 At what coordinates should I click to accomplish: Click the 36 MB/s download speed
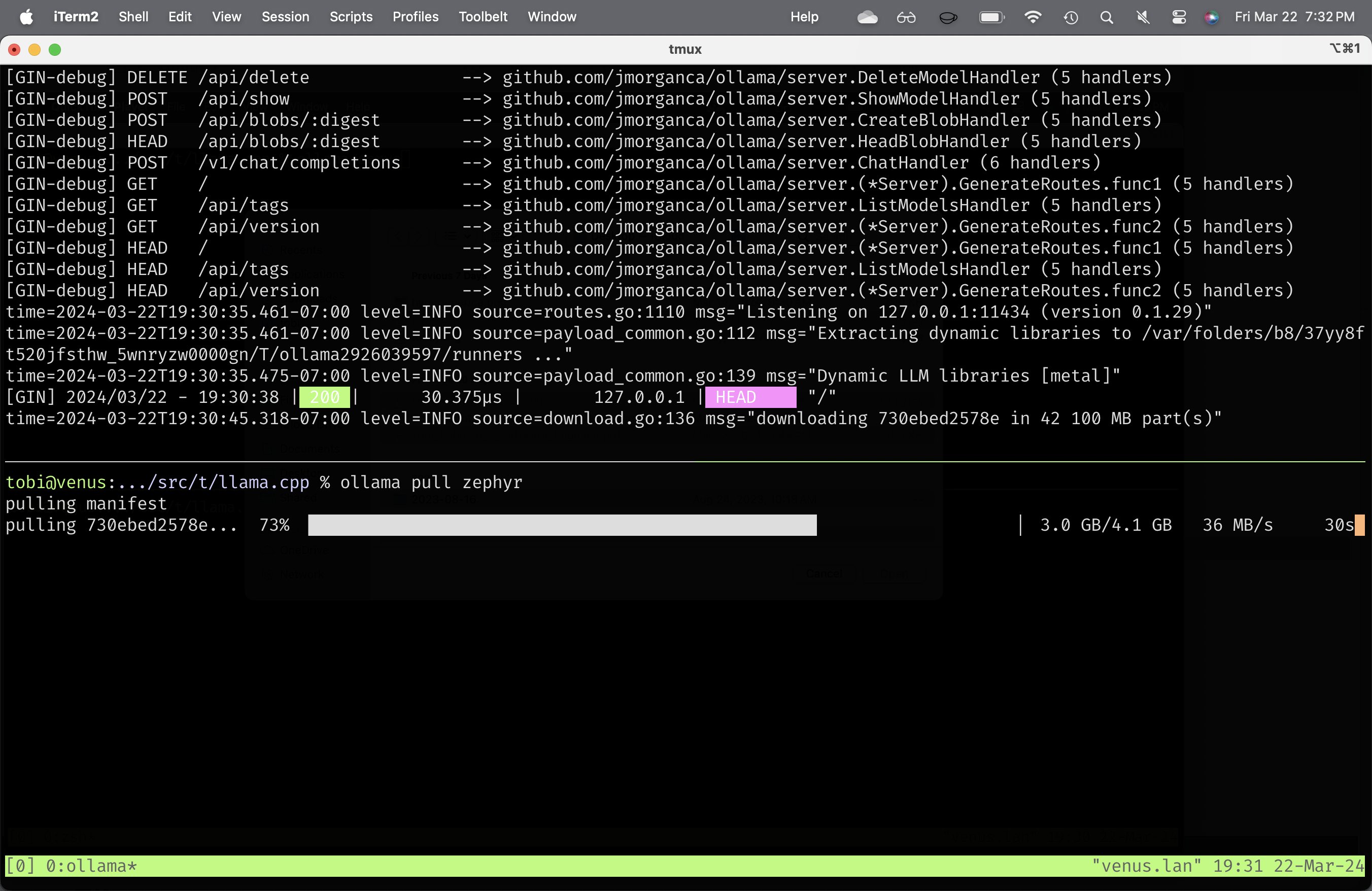click(1238, 525)
